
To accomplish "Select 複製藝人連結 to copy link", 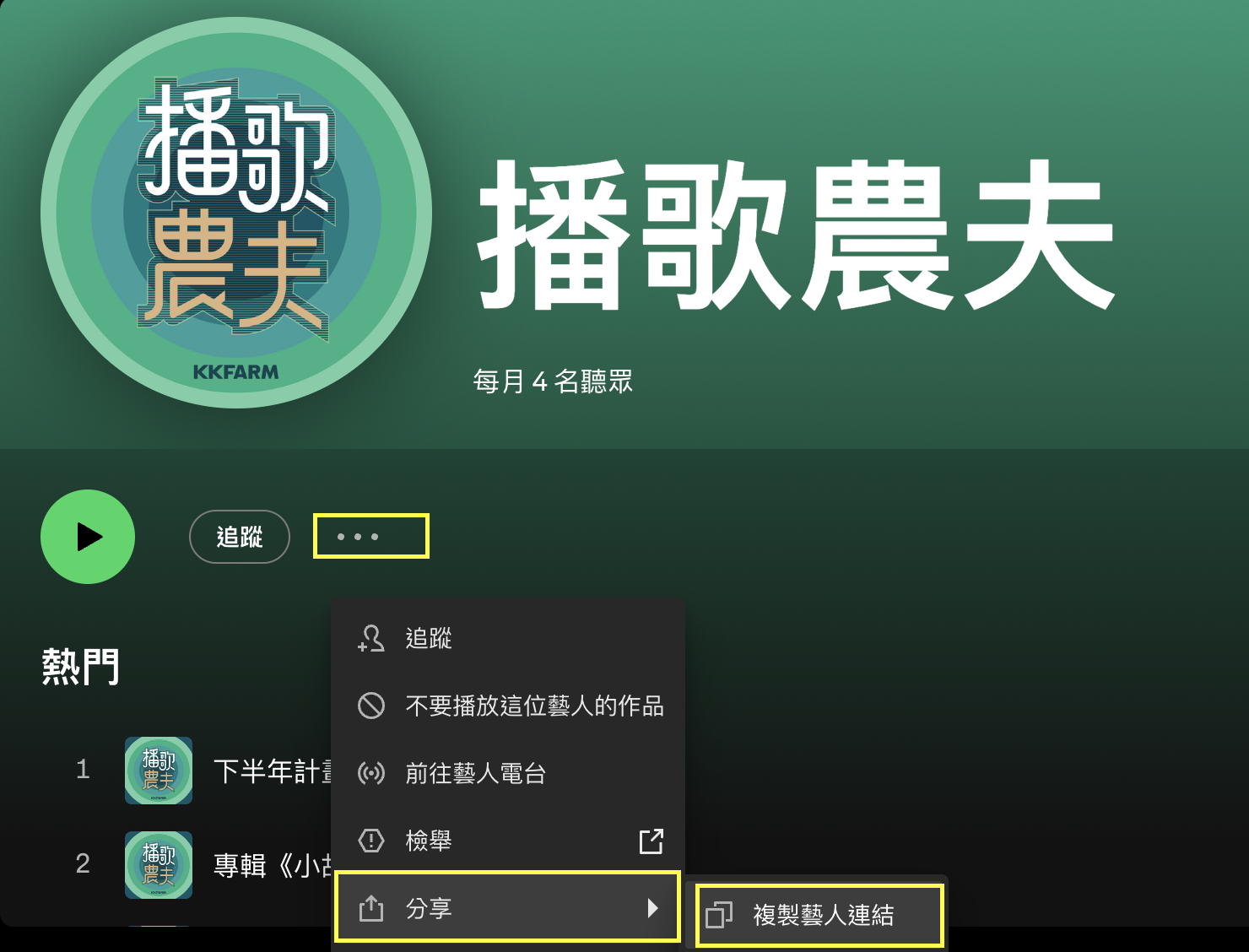I will point(819,915).
